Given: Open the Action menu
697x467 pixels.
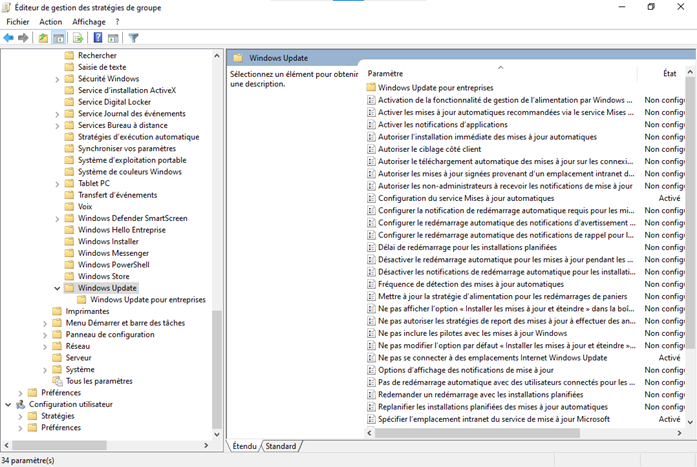Looking at the screenshot, I should click(x=51, y=22).
